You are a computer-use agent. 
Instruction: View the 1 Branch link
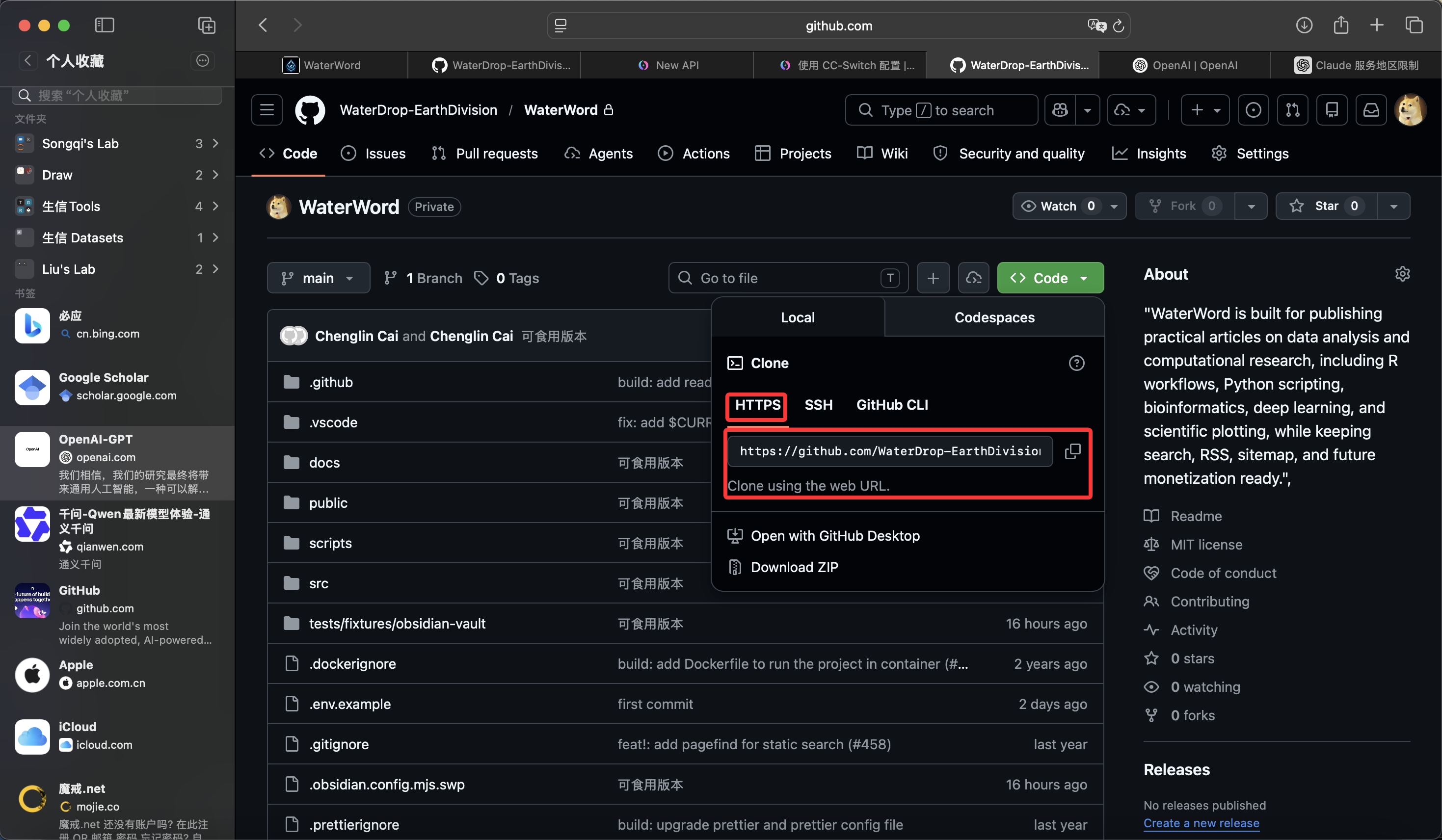click(423, 278)
